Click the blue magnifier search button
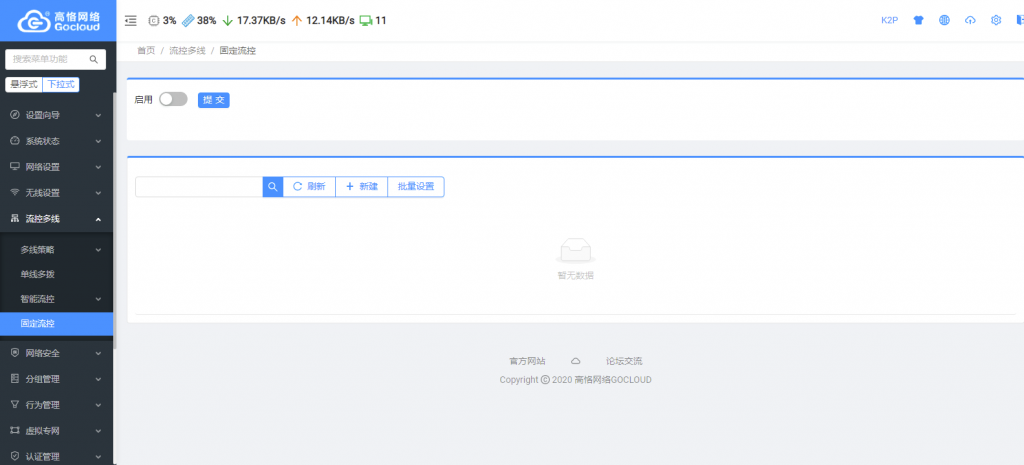 (273, 186)
